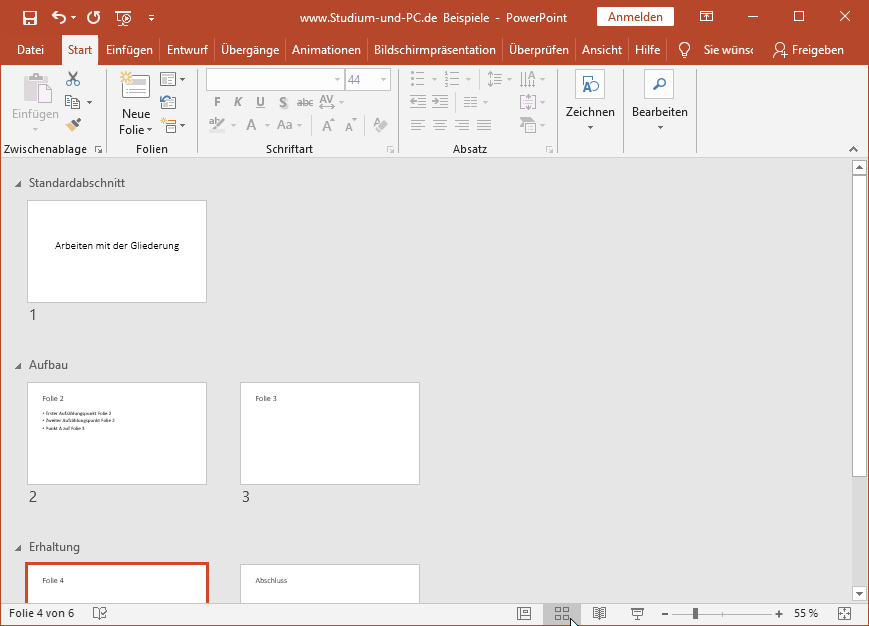
Task: Open the Zeichnen drawing group
Action: pos(590,101)
